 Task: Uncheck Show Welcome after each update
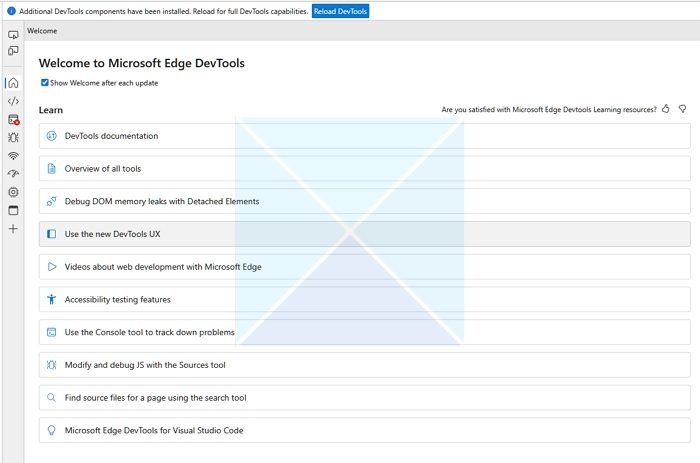45,83
